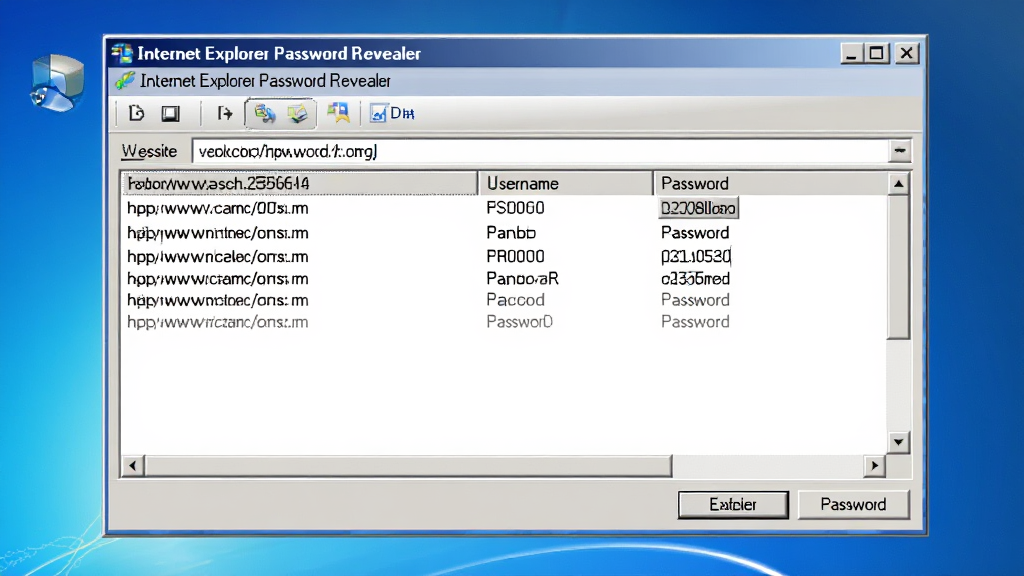The image size is (1024, 576).
Task: Click the username cell Paccod
Action: 515,300
